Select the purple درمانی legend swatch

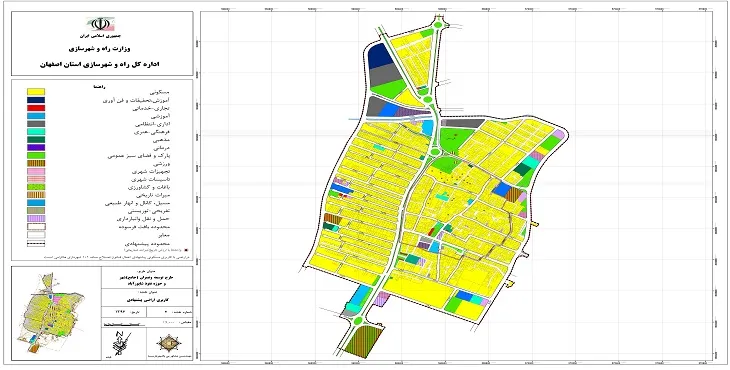(x=36, y=148)
